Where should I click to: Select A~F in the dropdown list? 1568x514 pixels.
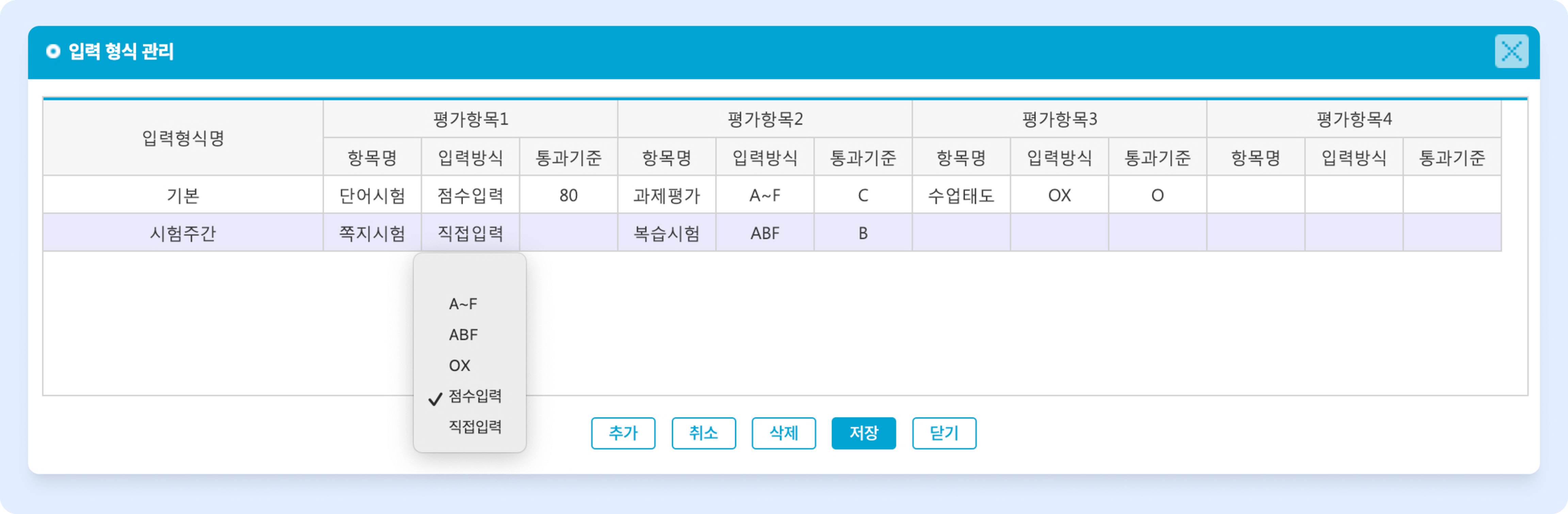pos(463,304)
